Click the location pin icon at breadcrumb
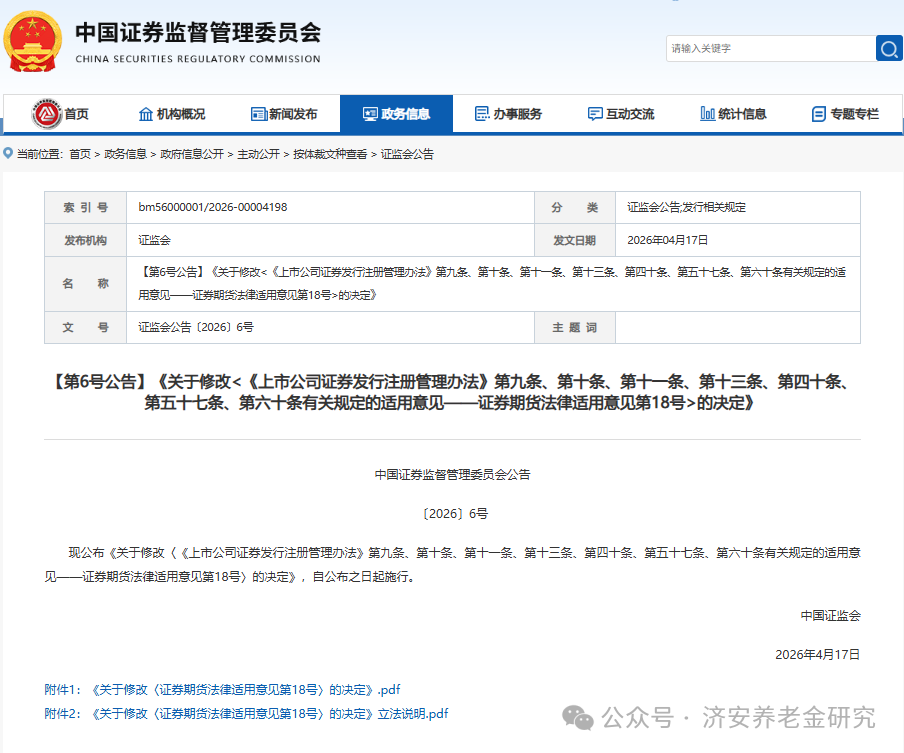Image resolution: width=904 pixels, height=753 pixels. pos(8,153)
